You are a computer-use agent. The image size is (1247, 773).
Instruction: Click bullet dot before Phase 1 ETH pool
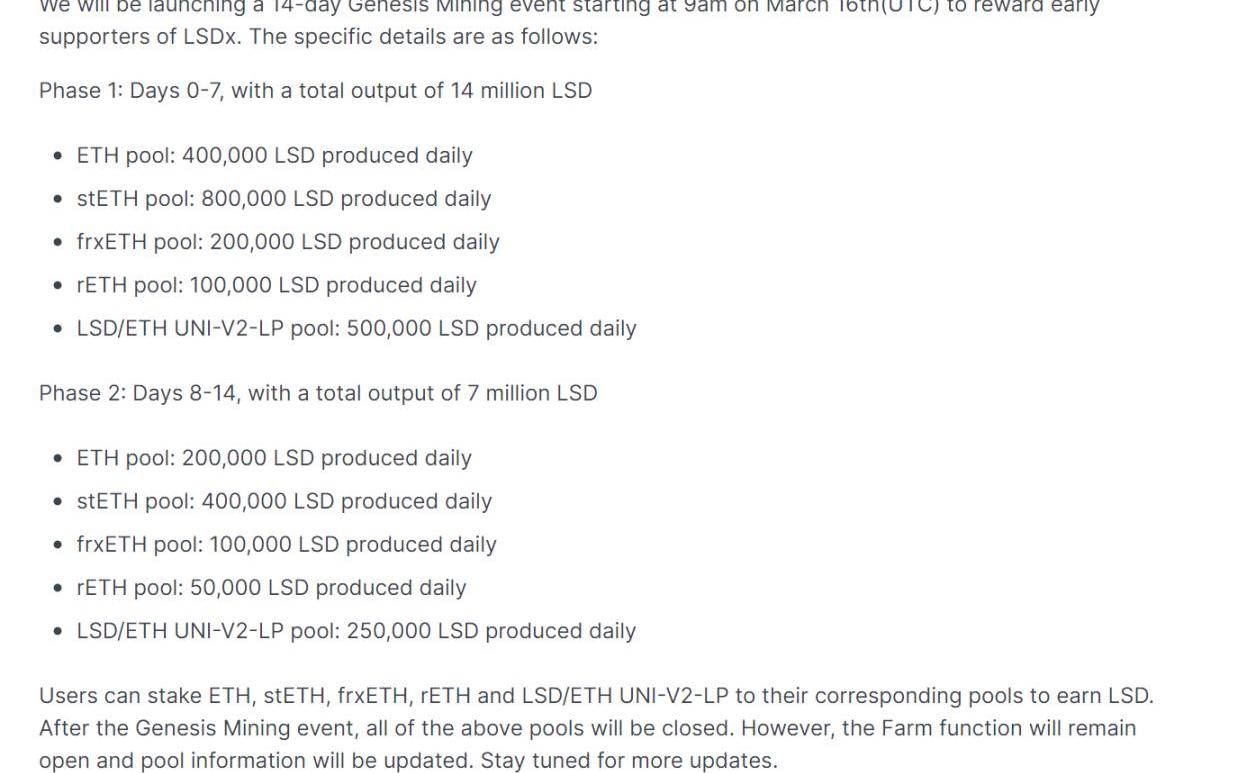click(58, 156)
